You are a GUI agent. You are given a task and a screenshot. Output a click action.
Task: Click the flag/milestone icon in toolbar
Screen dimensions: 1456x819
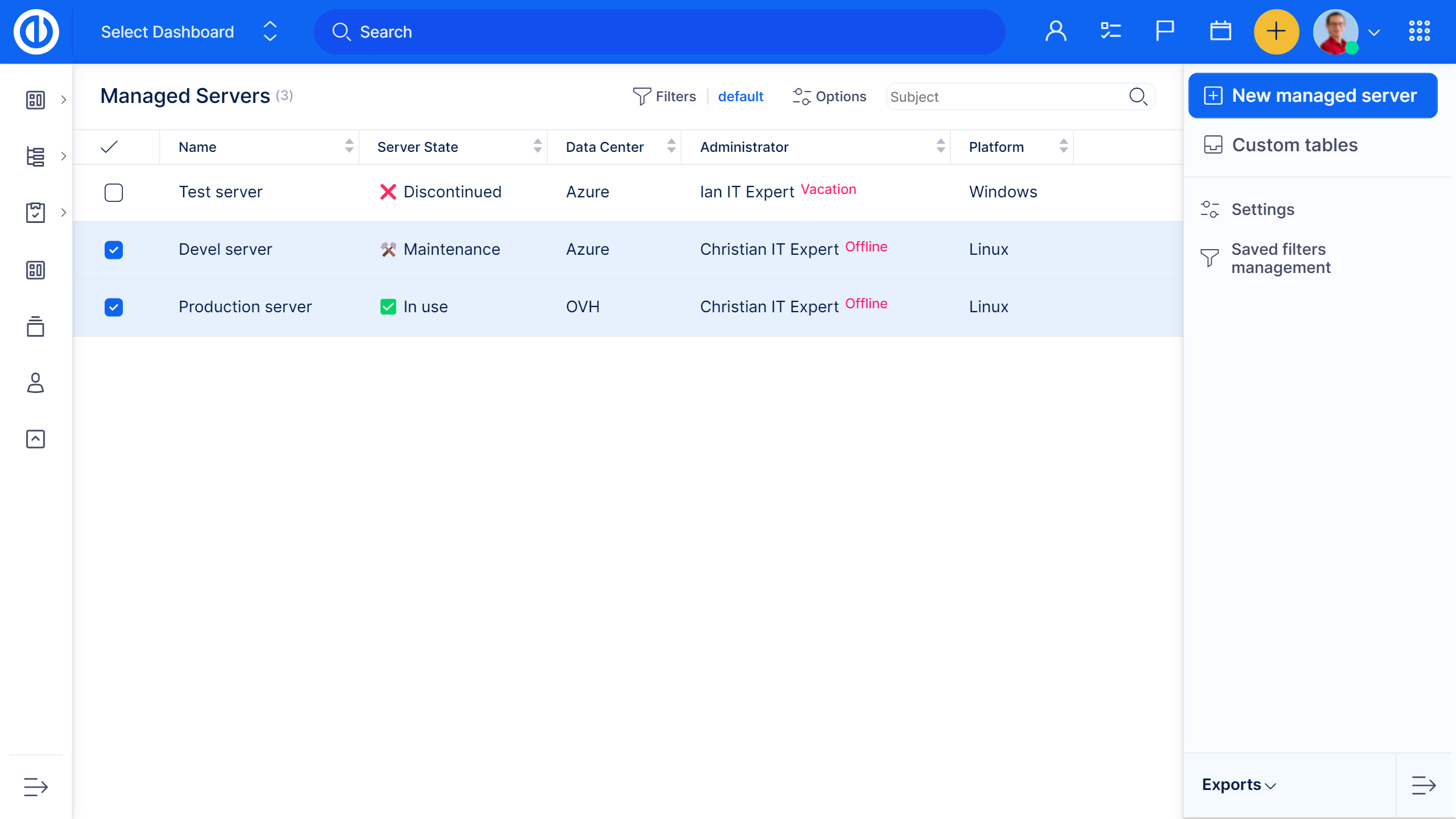coord(1164,32)
